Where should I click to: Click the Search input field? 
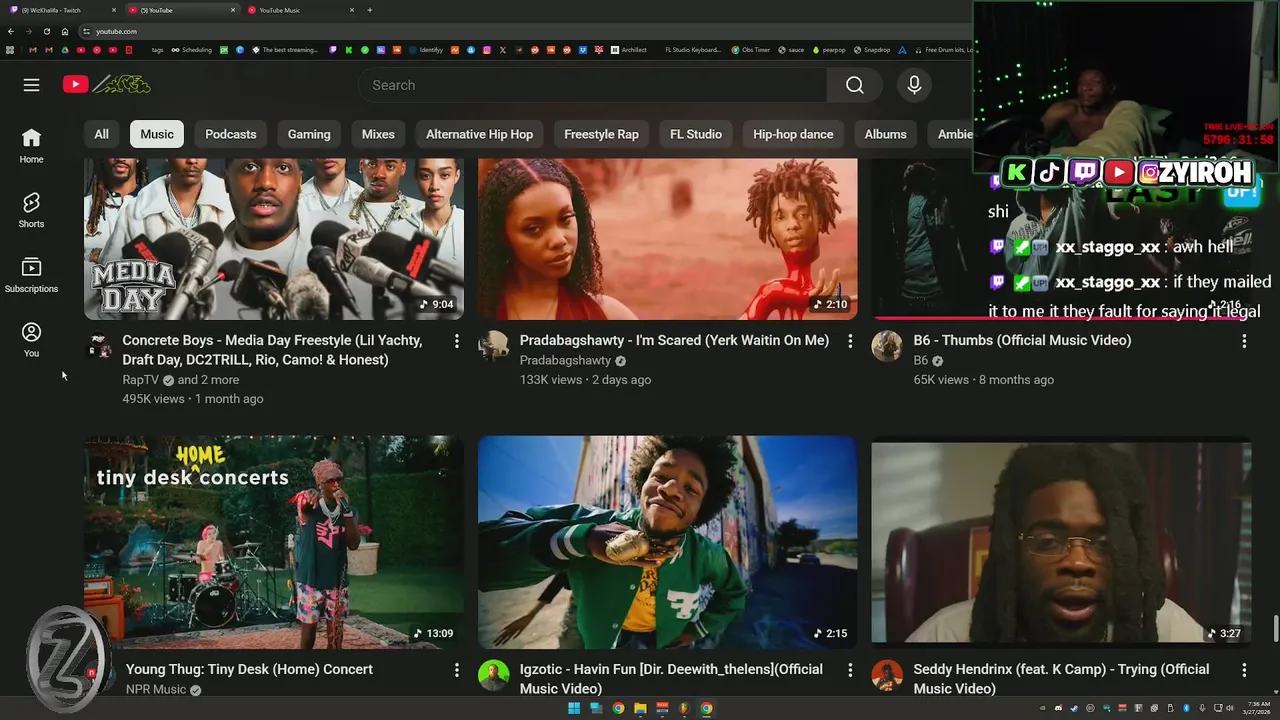click(x=592, y=85)
